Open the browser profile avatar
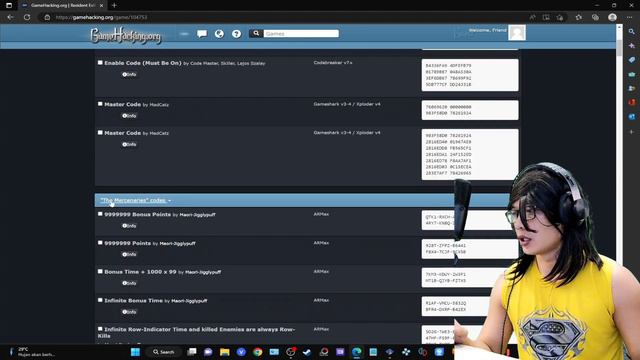 coord(612,17)
